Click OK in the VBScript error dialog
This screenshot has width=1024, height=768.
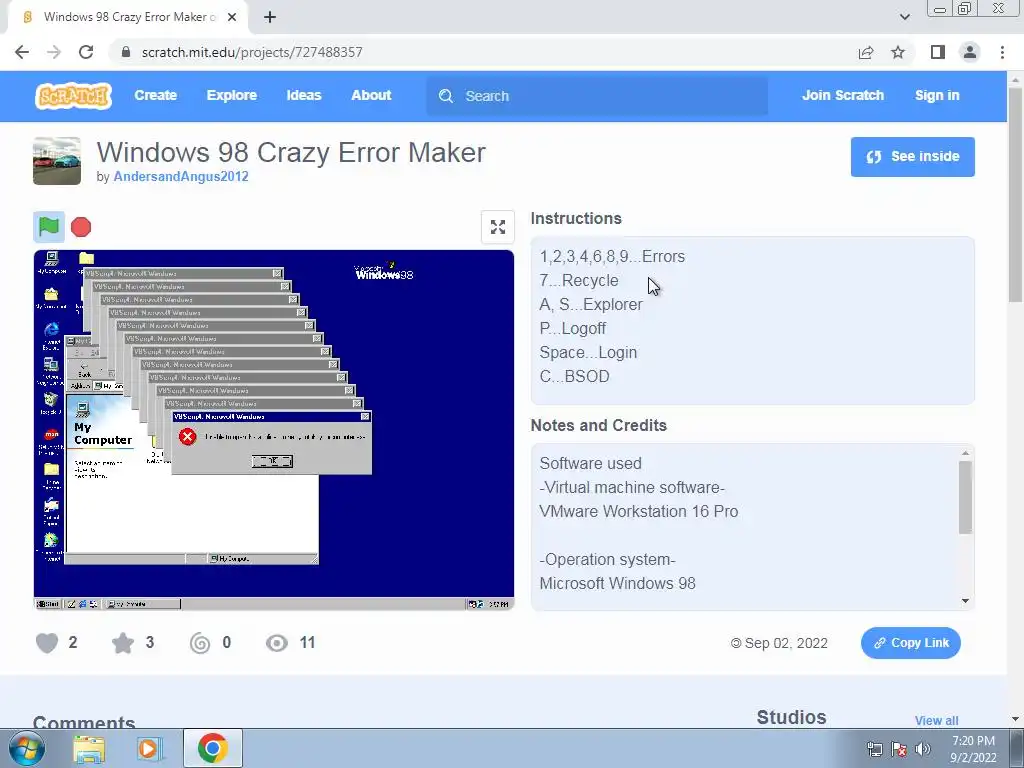click(x=272, y=461)
